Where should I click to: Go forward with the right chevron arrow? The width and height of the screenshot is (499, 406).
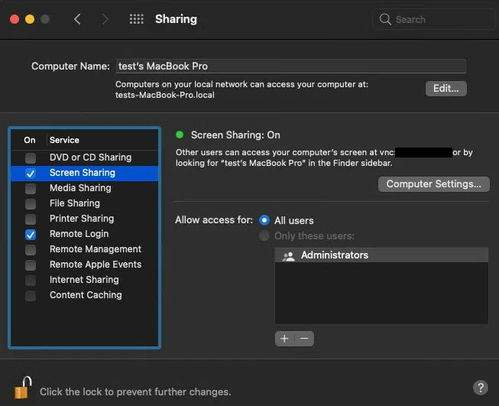pos(105,19)
